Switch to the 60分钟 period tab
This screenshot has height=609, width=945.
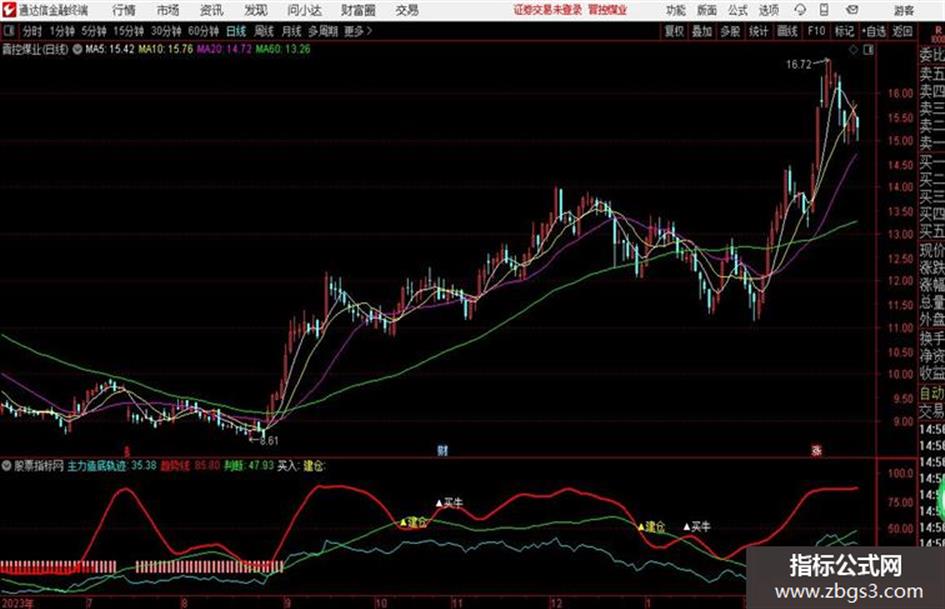pyautogui.click(x=203, y=31)
